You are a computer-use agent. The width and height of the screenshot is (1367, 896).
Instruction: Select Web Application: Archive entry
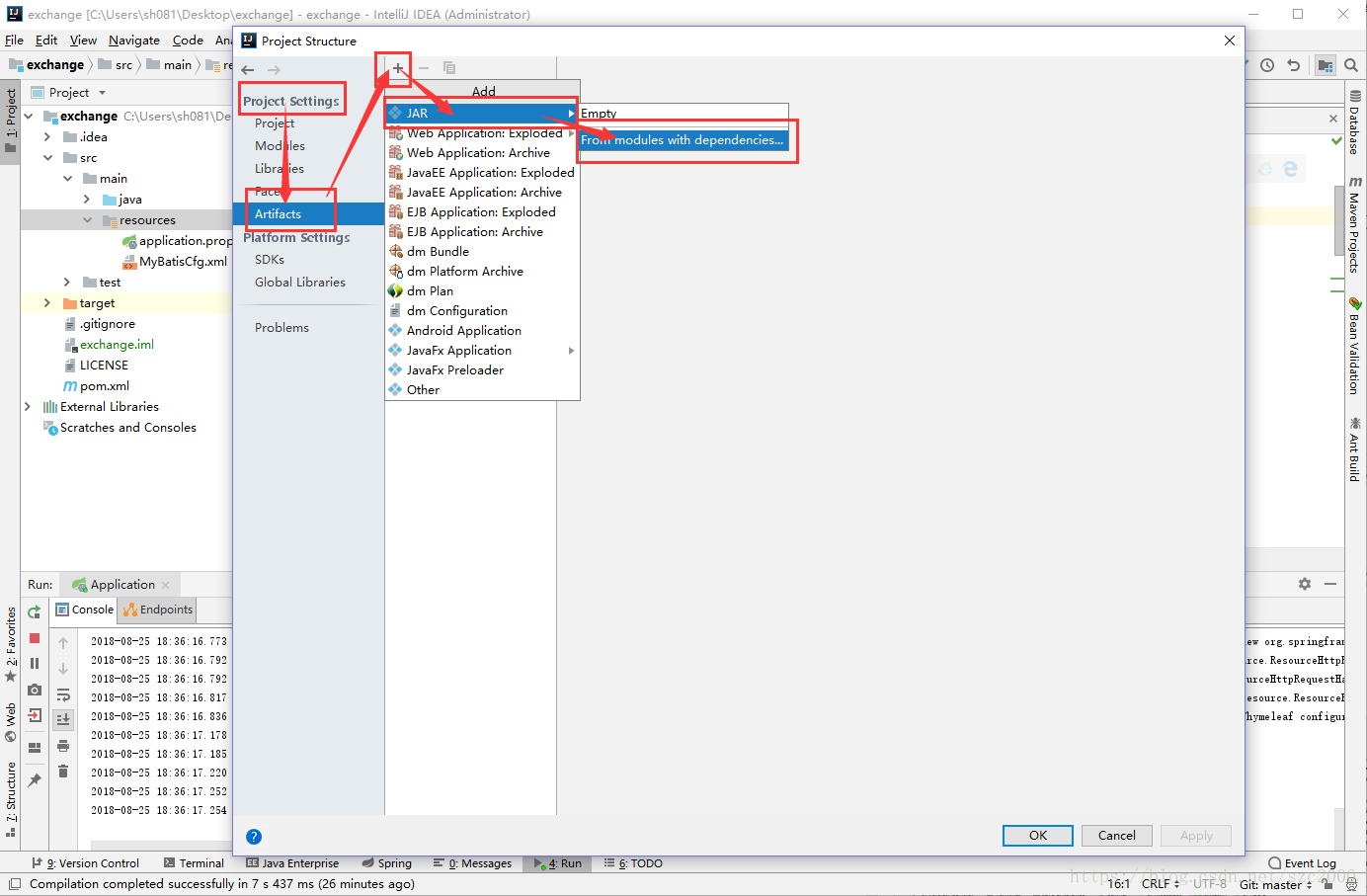pos(482,153)
